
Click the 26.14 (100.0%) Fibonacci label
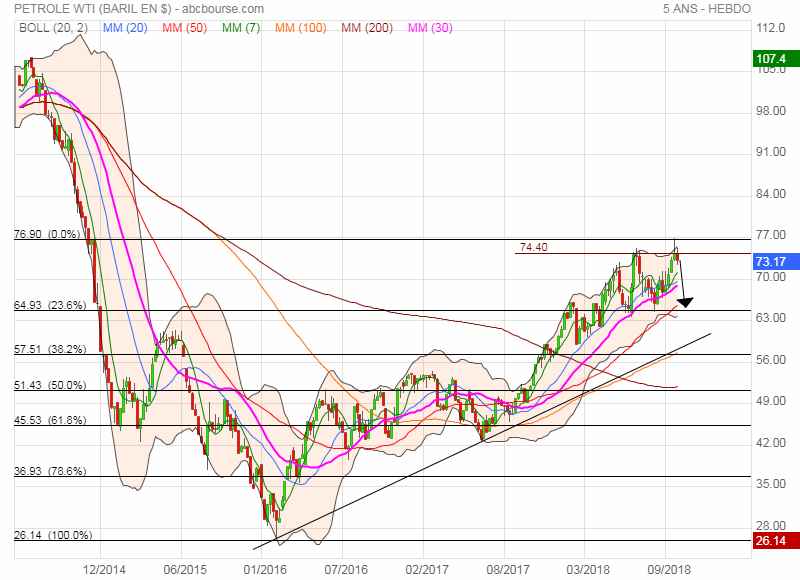[x=53, y=535]
